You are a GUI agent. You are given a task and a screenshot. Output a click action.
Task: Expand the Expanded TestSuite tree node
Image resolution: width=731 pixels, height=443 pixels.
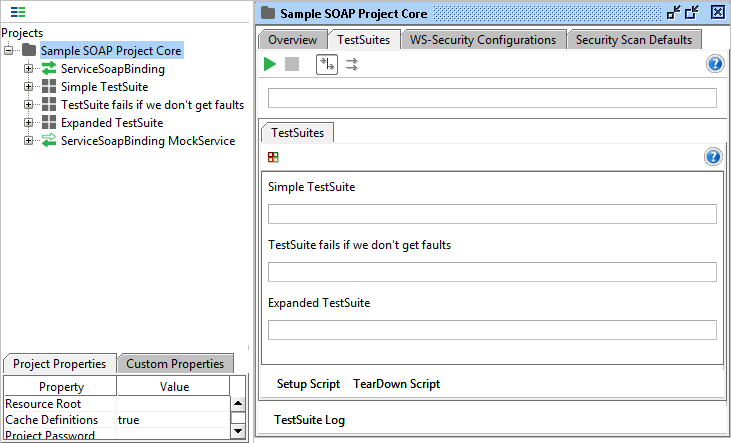(29, 123)
